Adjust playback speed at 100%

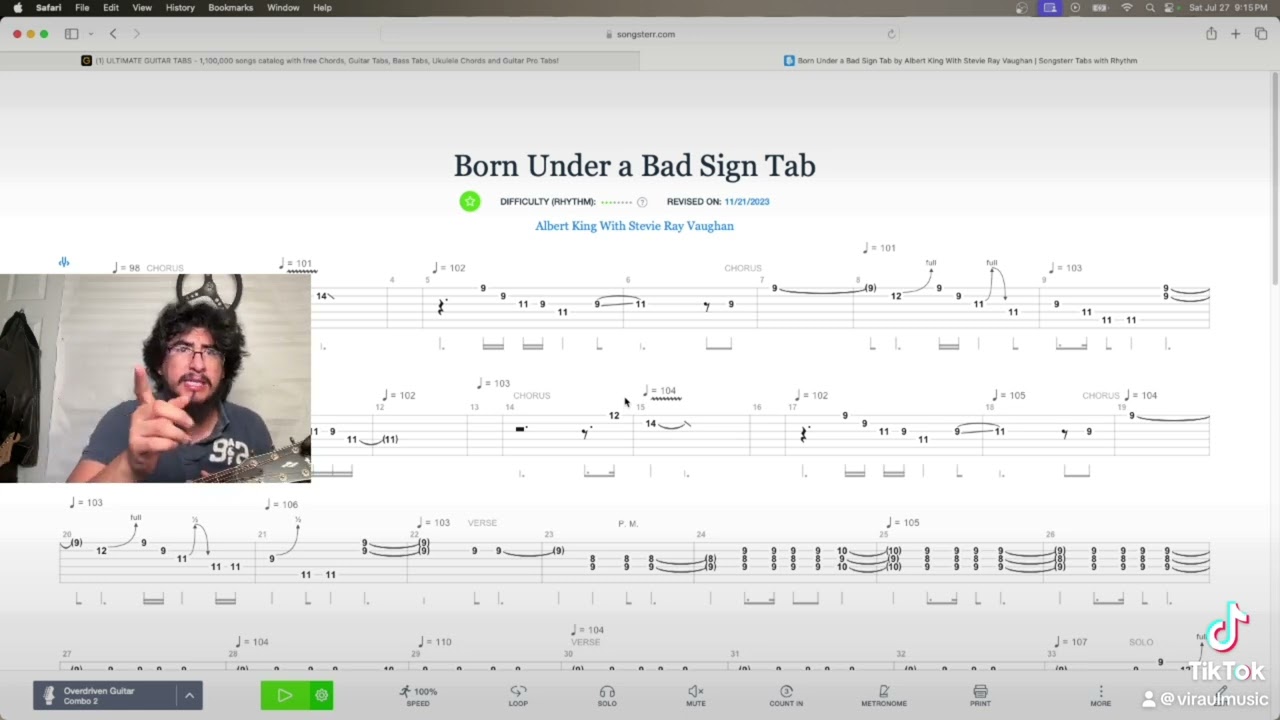[x=418, y=696]
